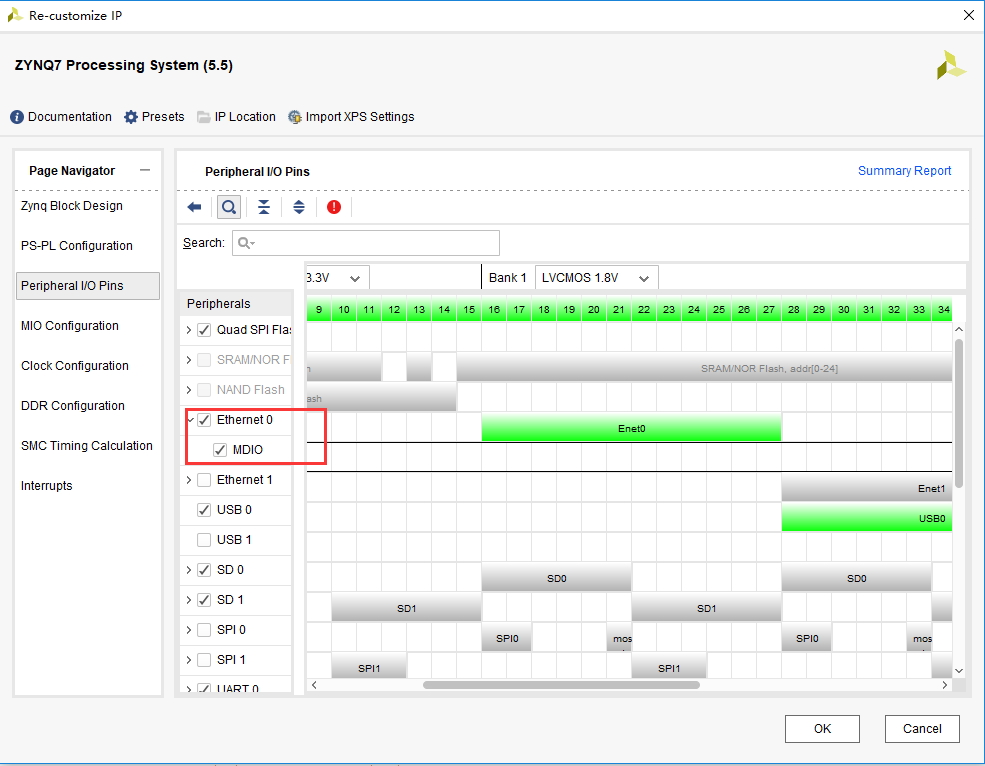Viewport: 985px width, 766px height.
Task: Click the Peripherals column header
Action: click(x=236, y=304)
